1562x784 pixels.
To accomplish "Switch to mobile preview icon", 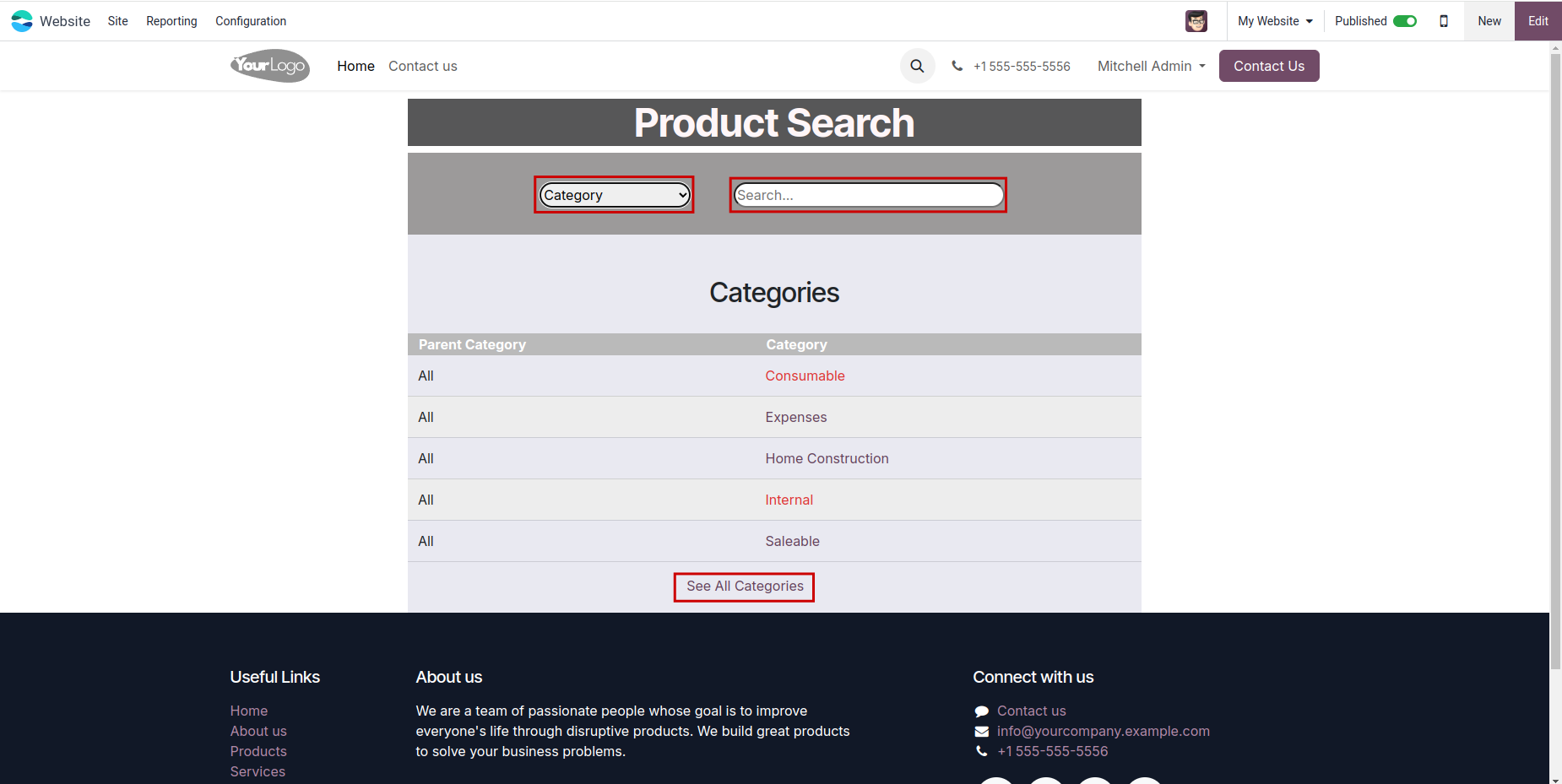I will click(x=1444, y=21).
